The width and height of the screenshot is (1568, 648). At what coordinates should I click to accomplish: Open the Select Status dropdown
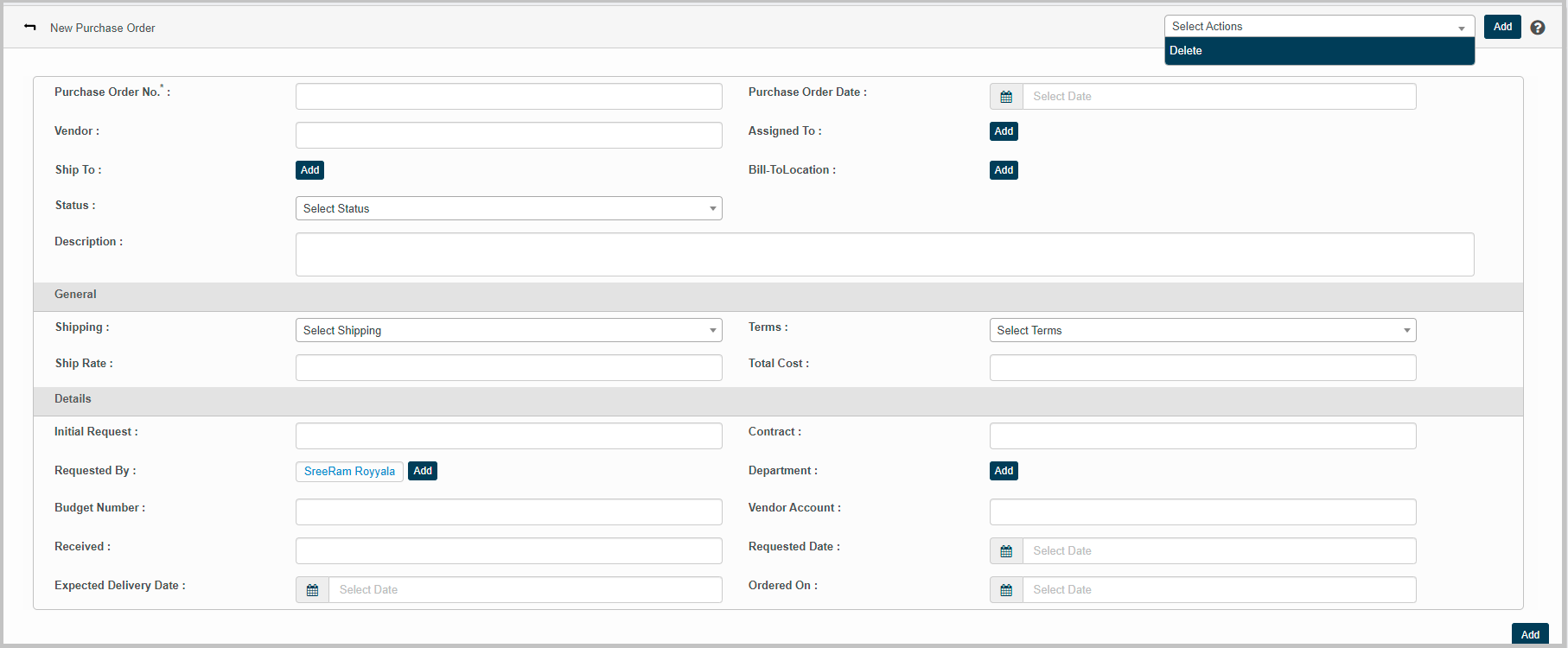tap(508, 209)
